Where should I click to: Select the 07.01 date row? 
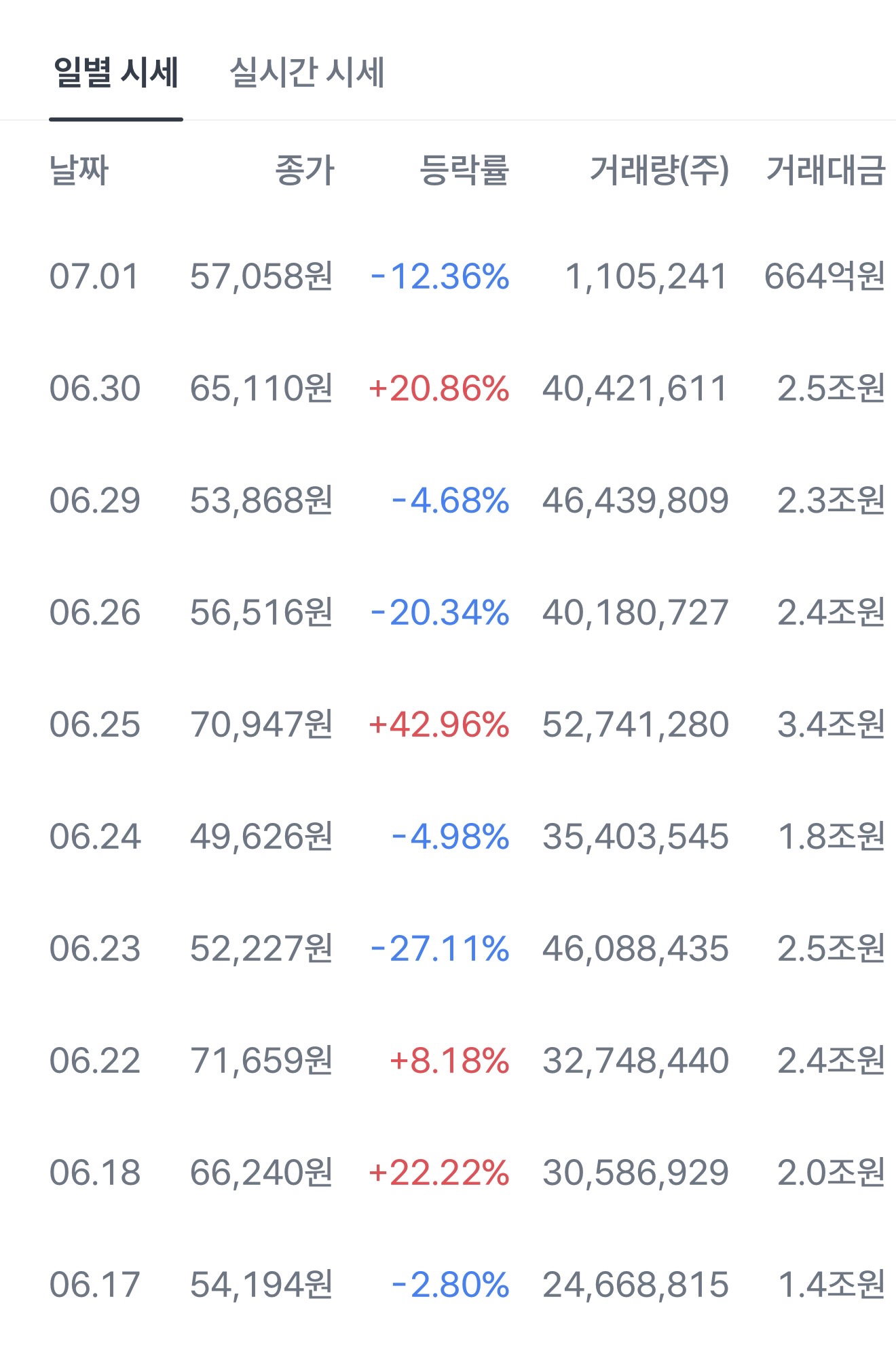(x=448, y=277)
